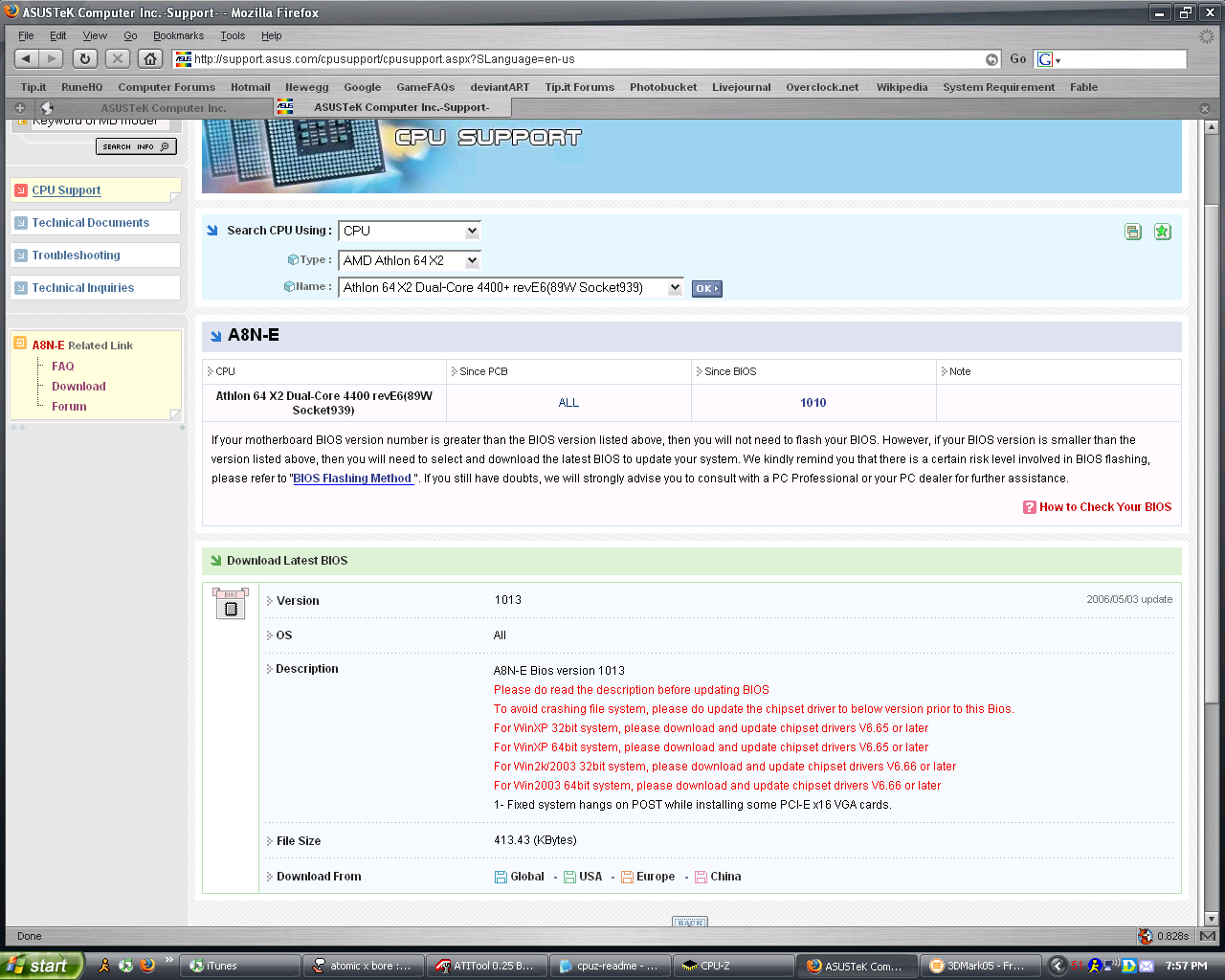Click the AIM running man quick launch icon
Viewport: 1225px width, 980px height.
[x=104, y=966]
